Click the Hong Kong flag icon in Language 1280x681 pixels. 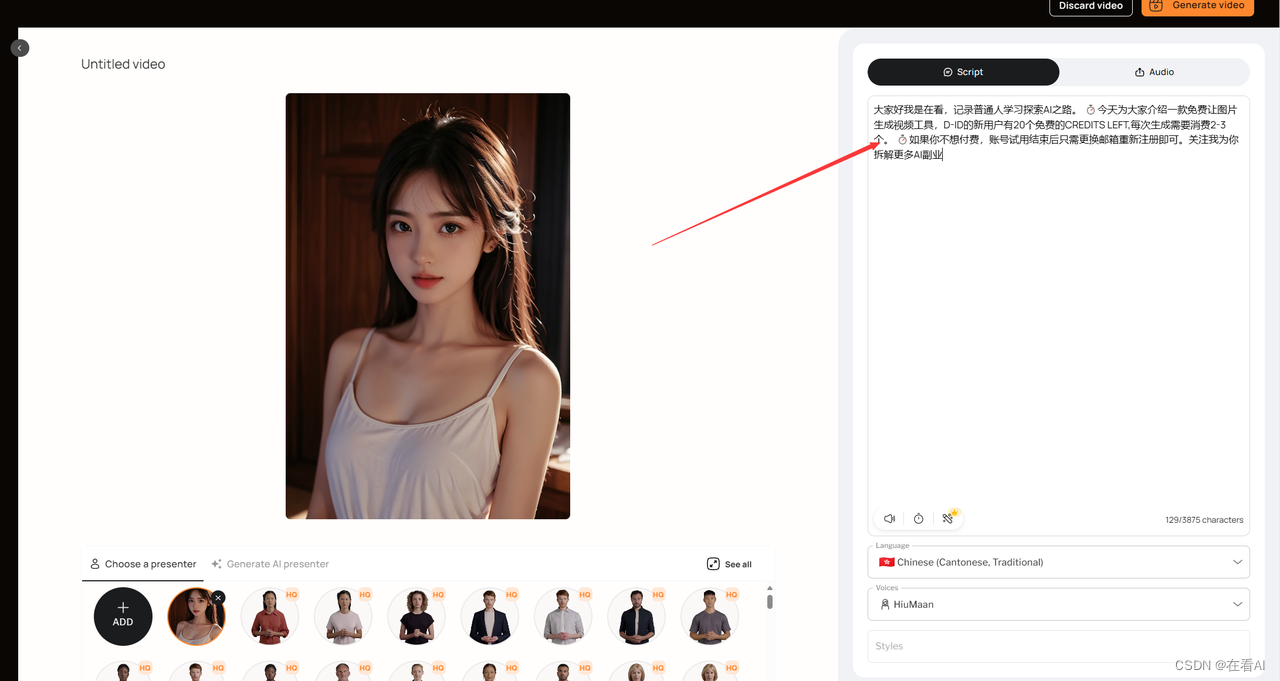(x=886, y=562)
